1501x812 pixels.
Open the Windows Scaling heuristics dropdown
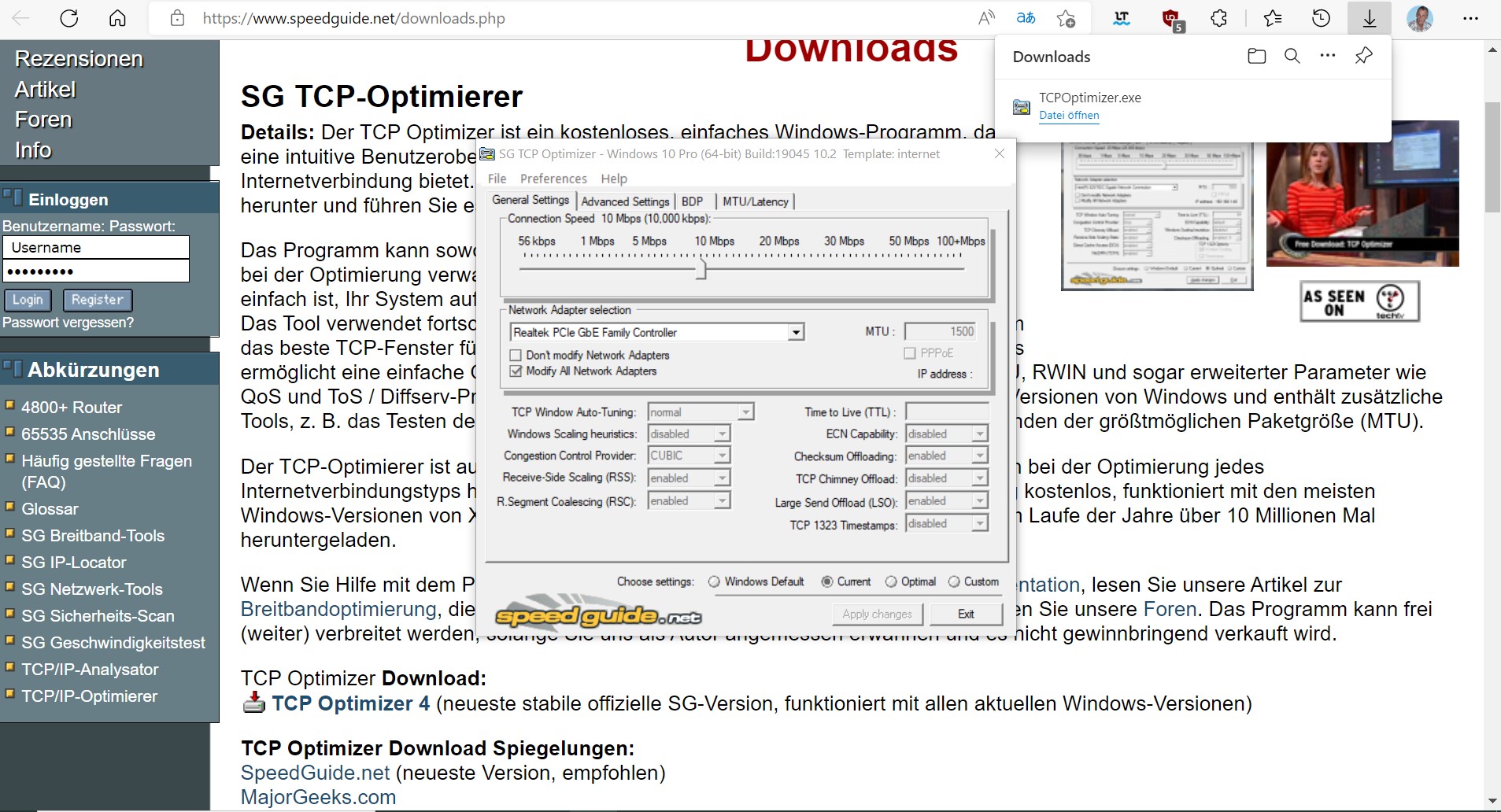pyautogui.click(x=722, y=434)
